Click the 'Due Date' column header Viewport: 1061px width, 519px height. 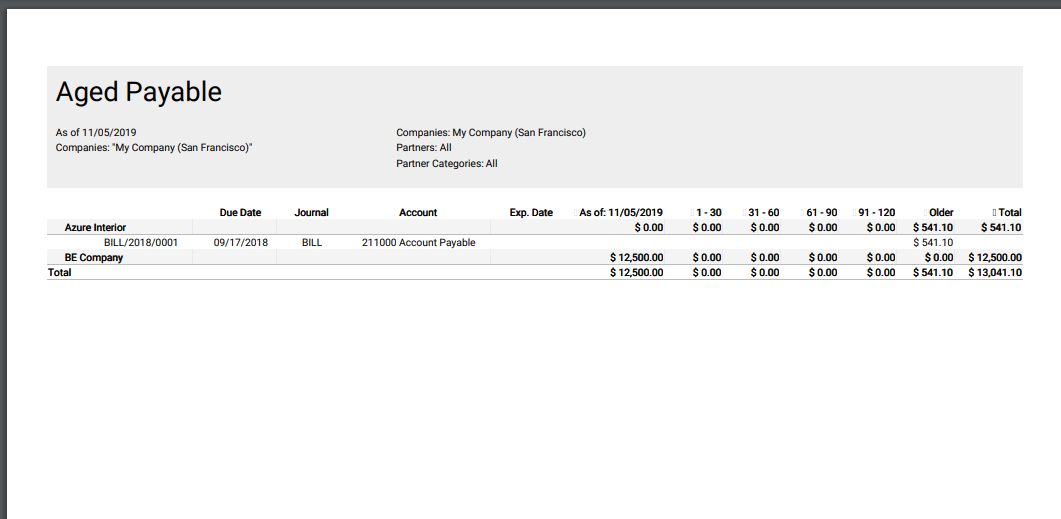240,212
